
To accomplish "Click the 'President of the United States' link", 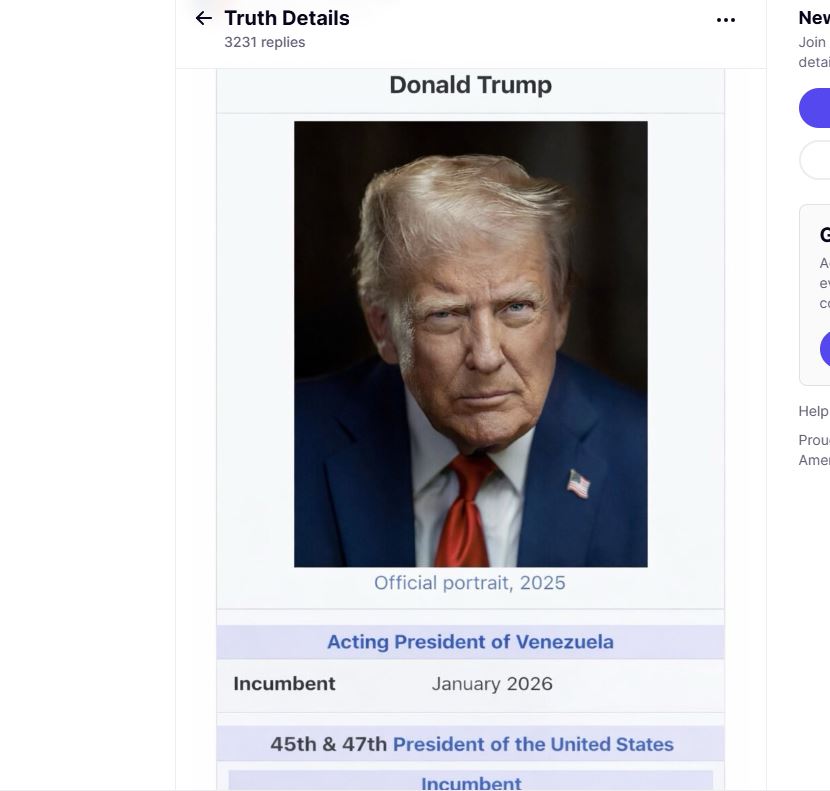I will pyautogui.click(x=533, y=744).
